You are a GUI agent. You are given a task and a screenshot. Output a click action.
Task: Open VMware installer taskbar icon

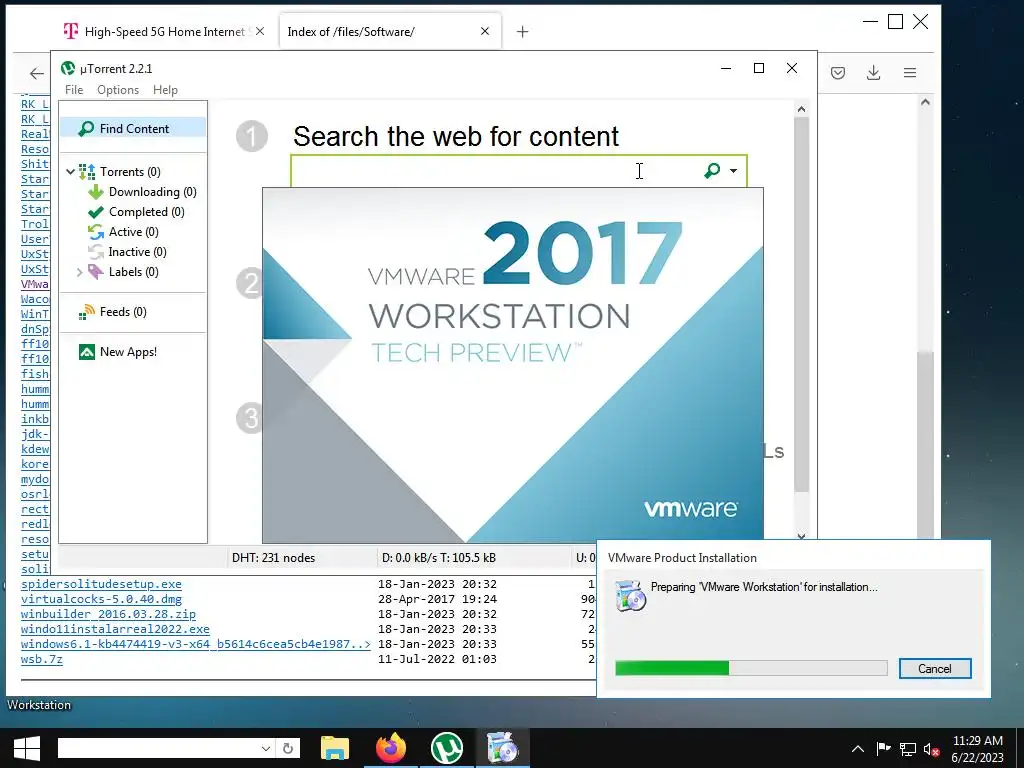tap(502, 748)
